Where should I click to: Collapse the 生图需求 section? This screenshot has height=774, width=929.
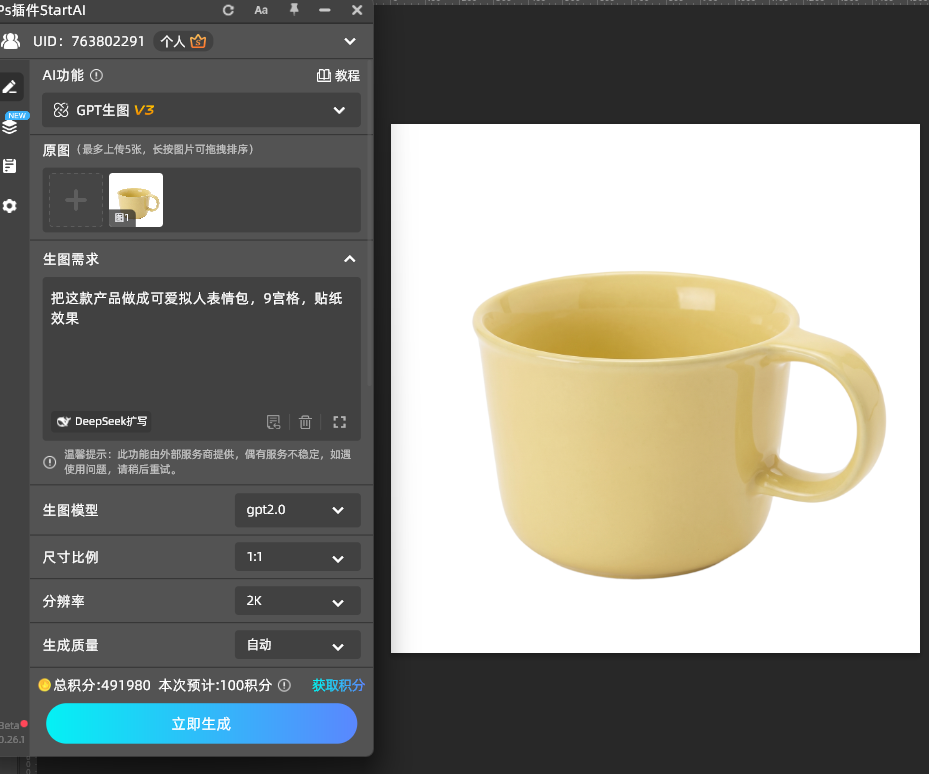pyautogui.click(x=350, y=259)
